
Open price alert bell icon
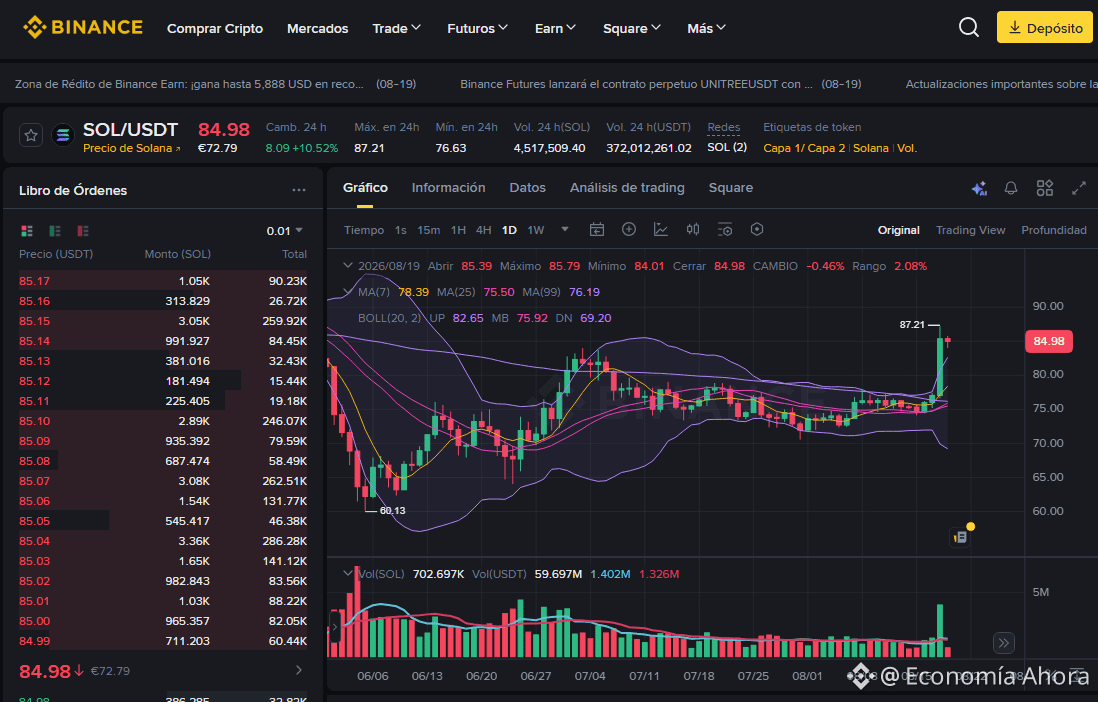pyautogui.click(x=1010, y=188)
